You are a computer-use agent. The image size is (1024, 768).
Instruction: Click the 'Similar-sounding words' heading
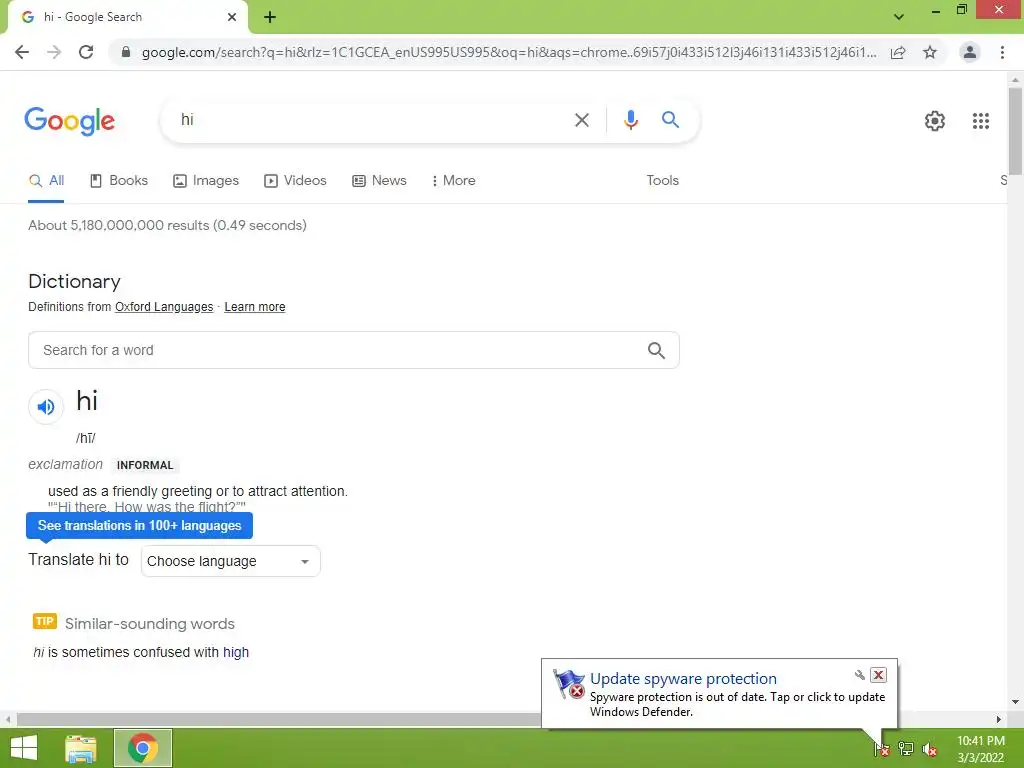(x=150, y=624)
